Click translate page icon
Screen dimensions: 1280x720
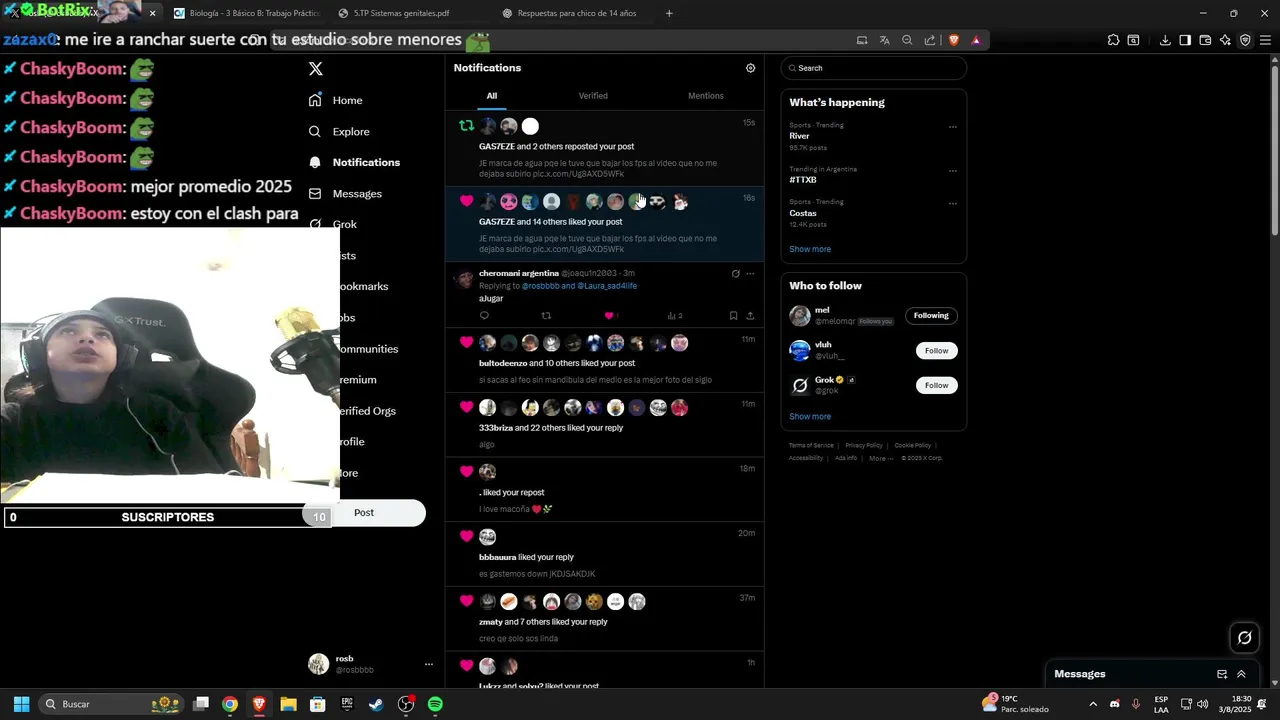[x=885, y=40]
